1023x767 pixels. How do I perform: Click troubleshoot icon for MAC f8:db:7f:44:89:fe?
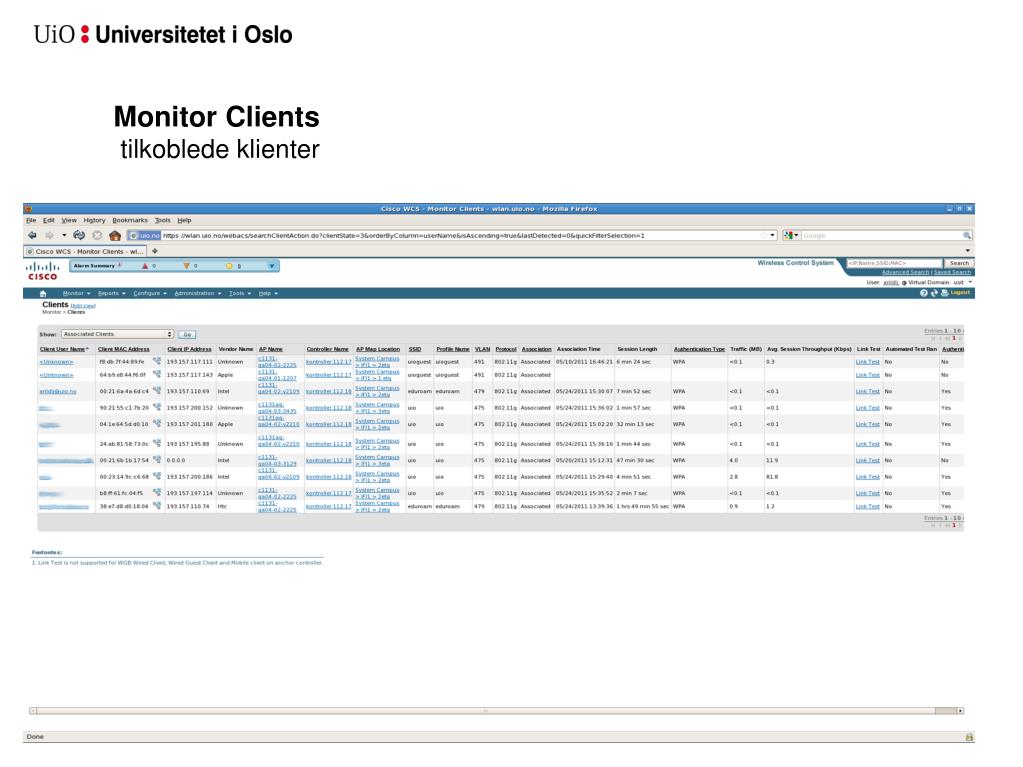click(157, 361)
